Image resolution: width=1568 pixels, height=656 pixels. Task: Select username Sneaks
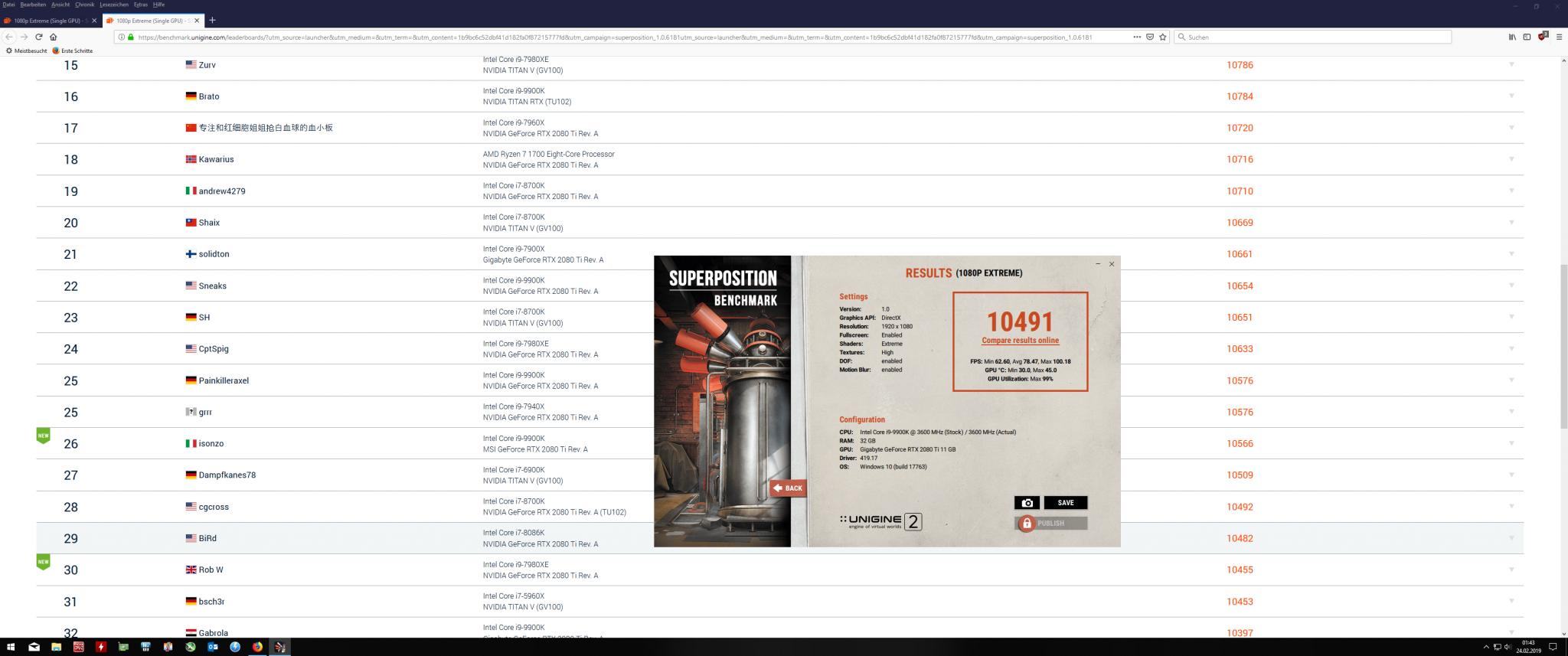(x=212, y=286)
